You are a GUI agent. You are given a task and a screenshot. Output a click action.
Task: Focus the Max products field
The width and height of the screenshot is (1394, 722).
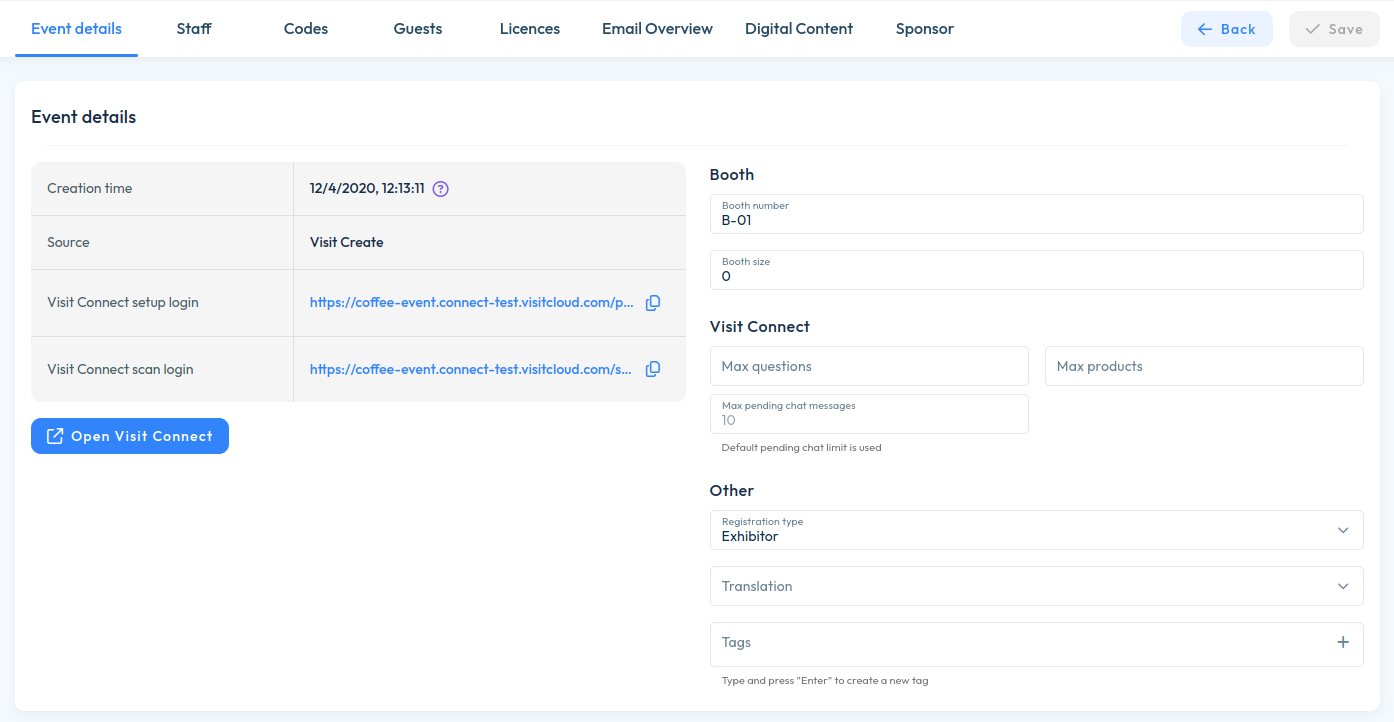tap(1204, 366)
